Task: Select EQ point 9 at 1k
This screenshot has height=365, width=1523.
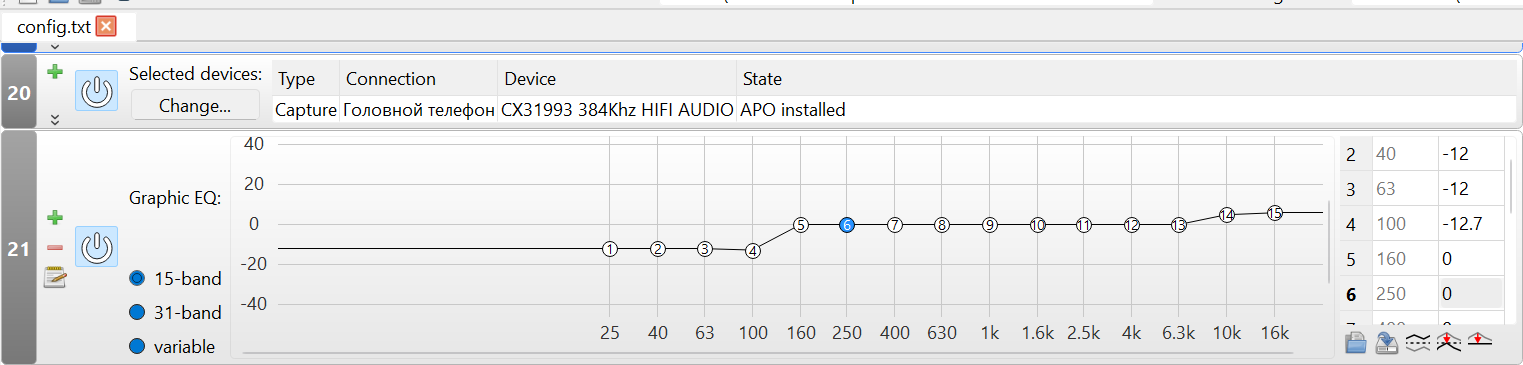Action: click(x=990, y=225)
